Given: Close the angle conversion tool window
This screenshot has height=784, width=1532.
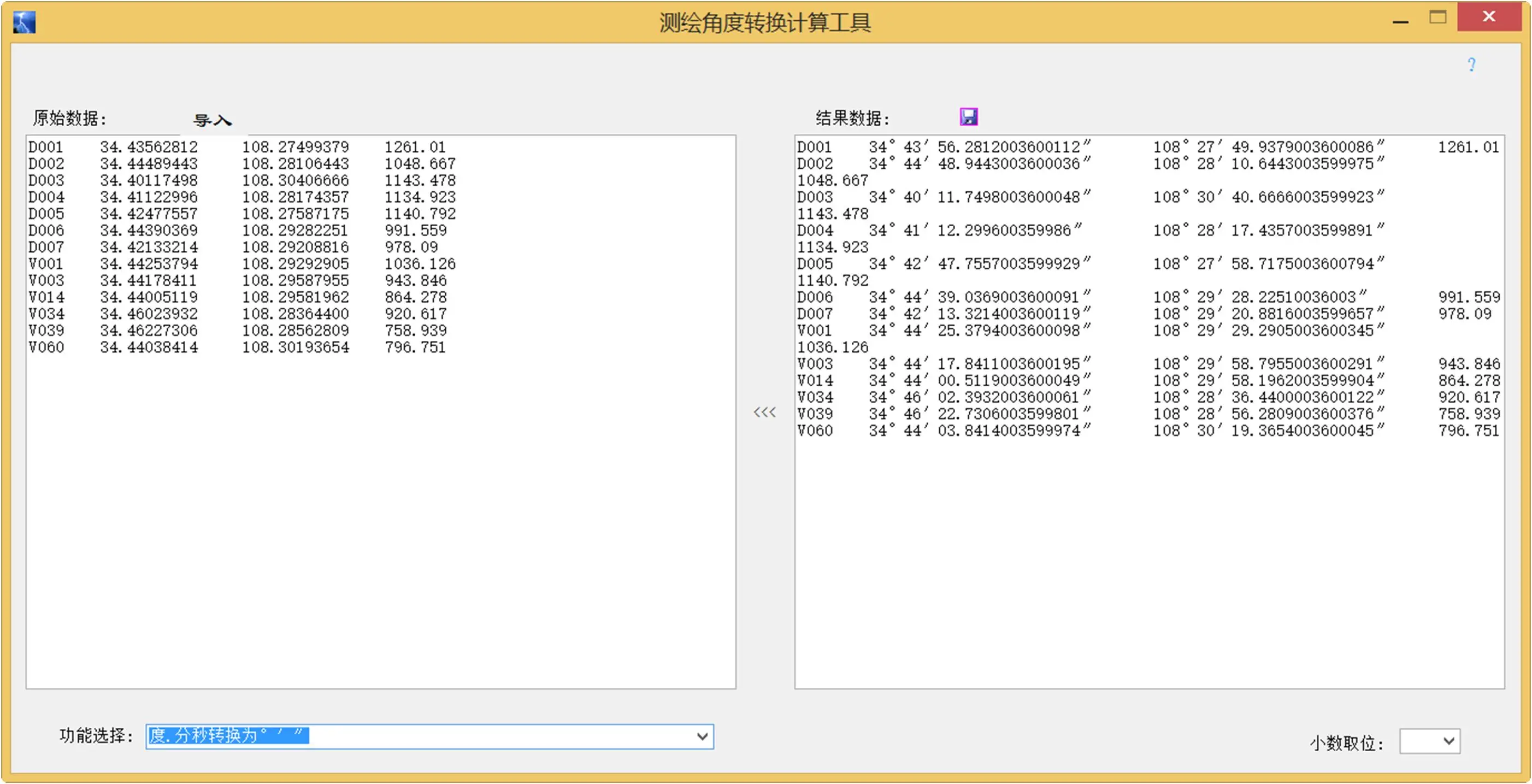Looking at the screenshot, I should coord(1489,16).
